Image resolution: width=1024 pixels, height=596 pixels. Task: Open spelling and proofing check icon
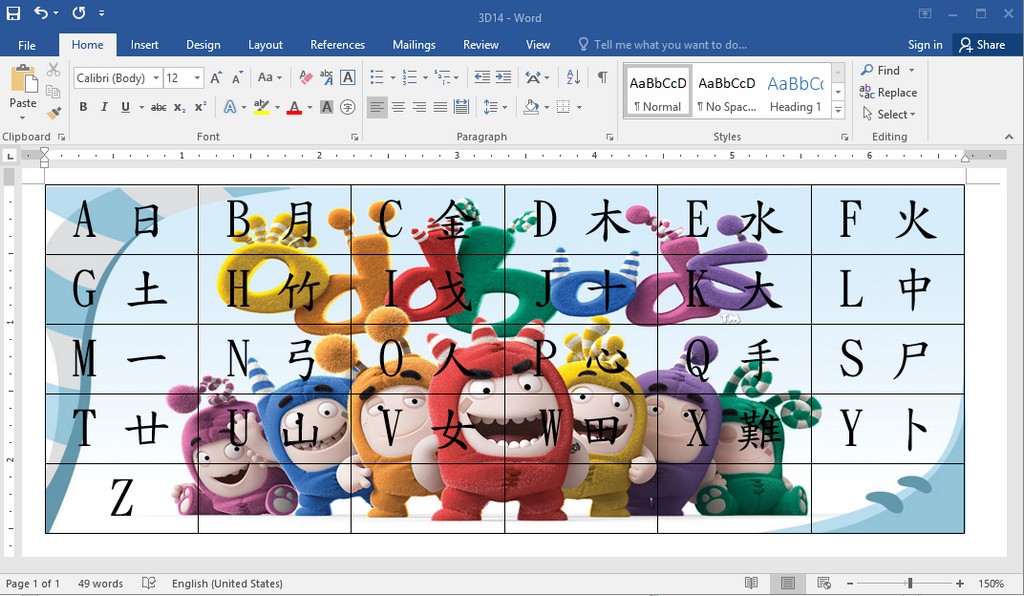pos(149,583)
